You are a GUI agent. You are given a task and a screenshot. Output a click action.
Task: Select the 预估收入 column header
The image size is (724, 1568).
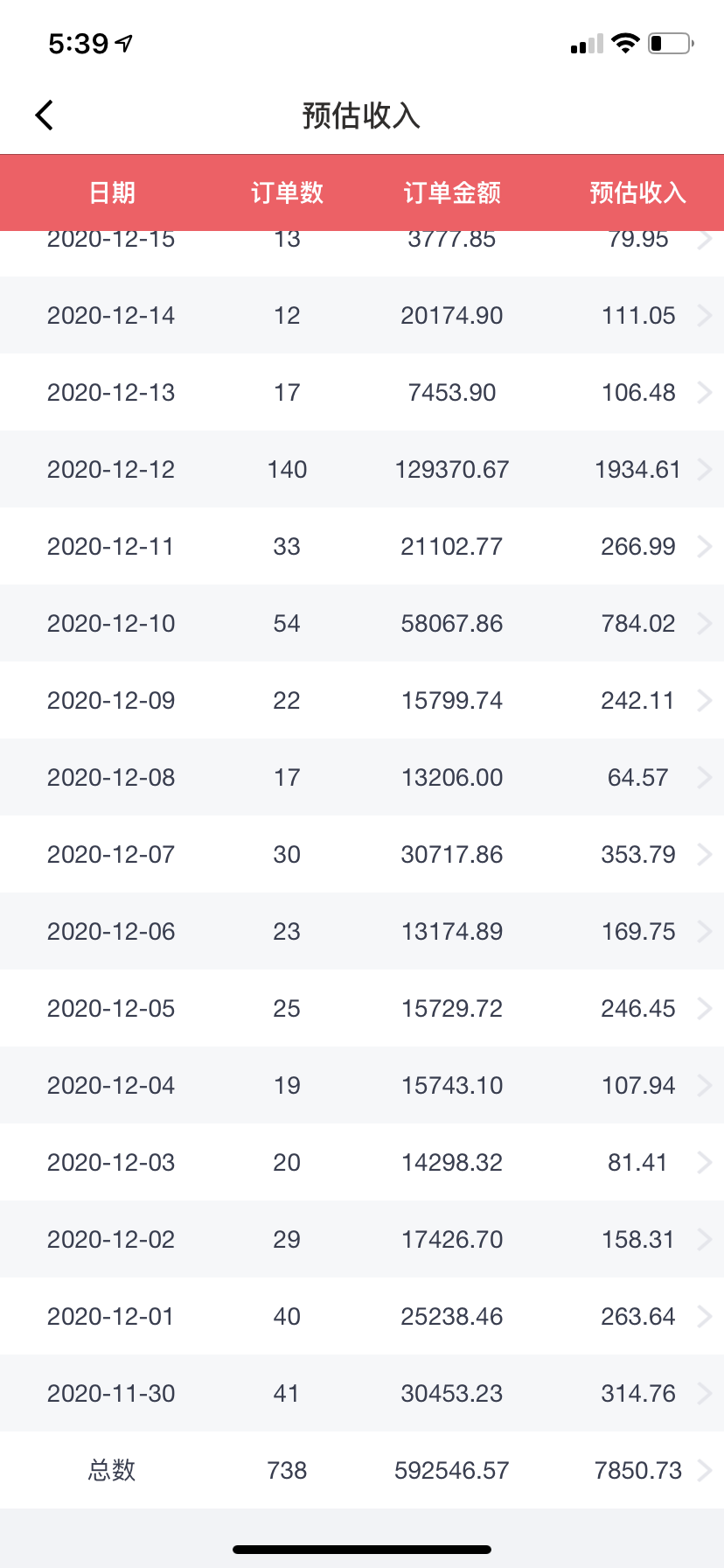coord(638,192)
